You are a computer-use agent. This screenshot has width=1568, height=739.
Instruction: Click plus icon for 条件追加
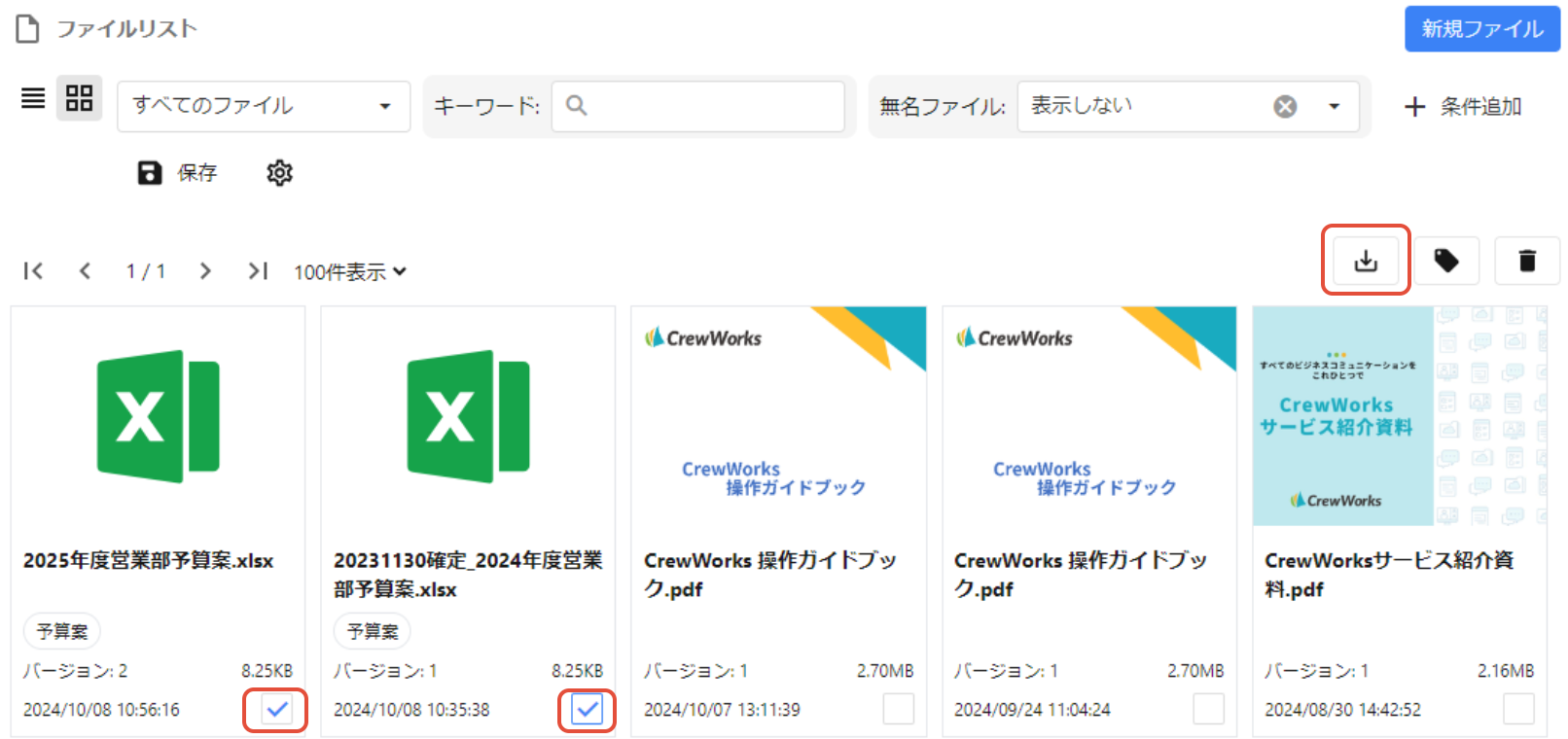tap(1415, 107)
